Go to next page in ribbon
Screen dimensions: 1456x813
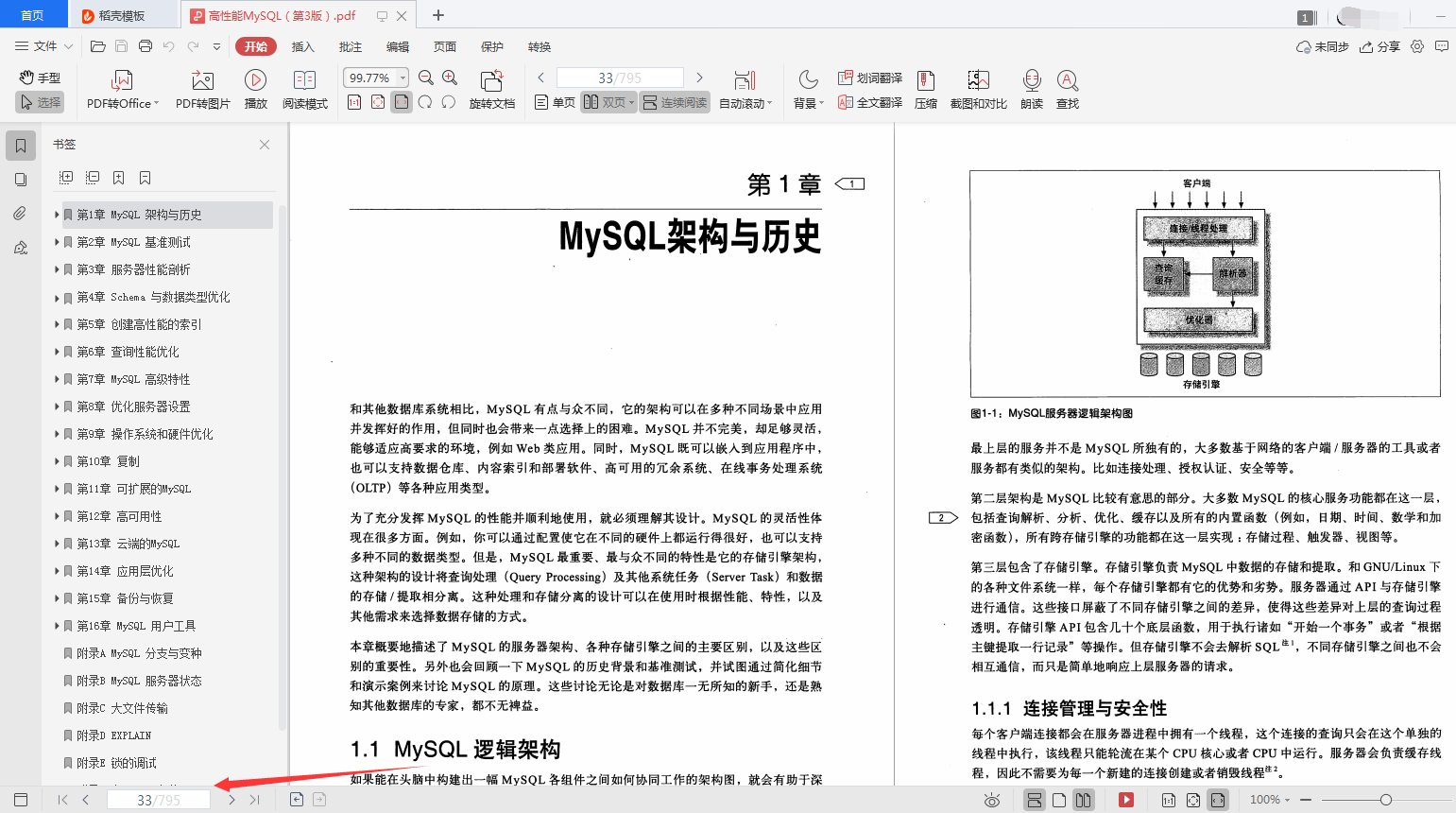[x=699, y=78]
